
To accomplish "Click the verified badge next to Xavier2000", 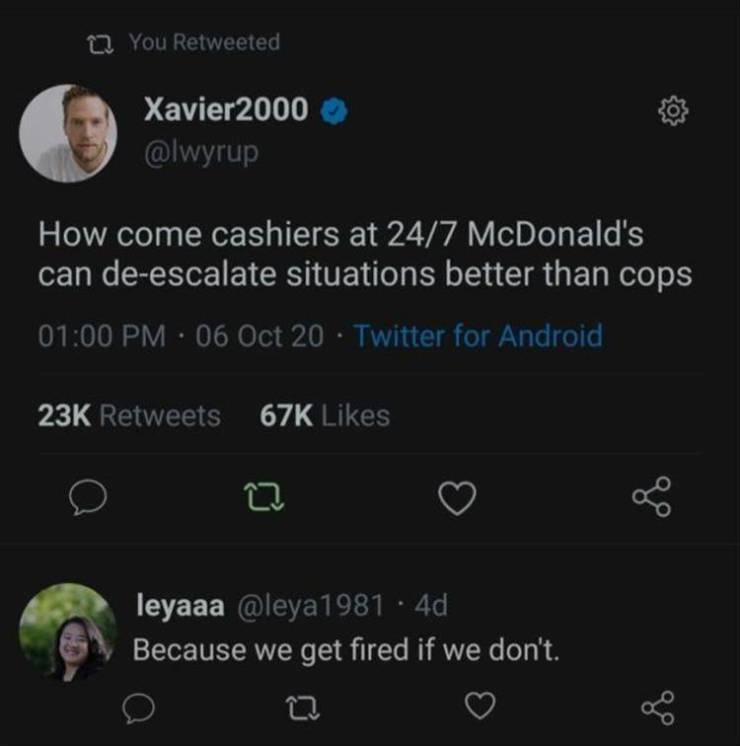I will (334, 112).
